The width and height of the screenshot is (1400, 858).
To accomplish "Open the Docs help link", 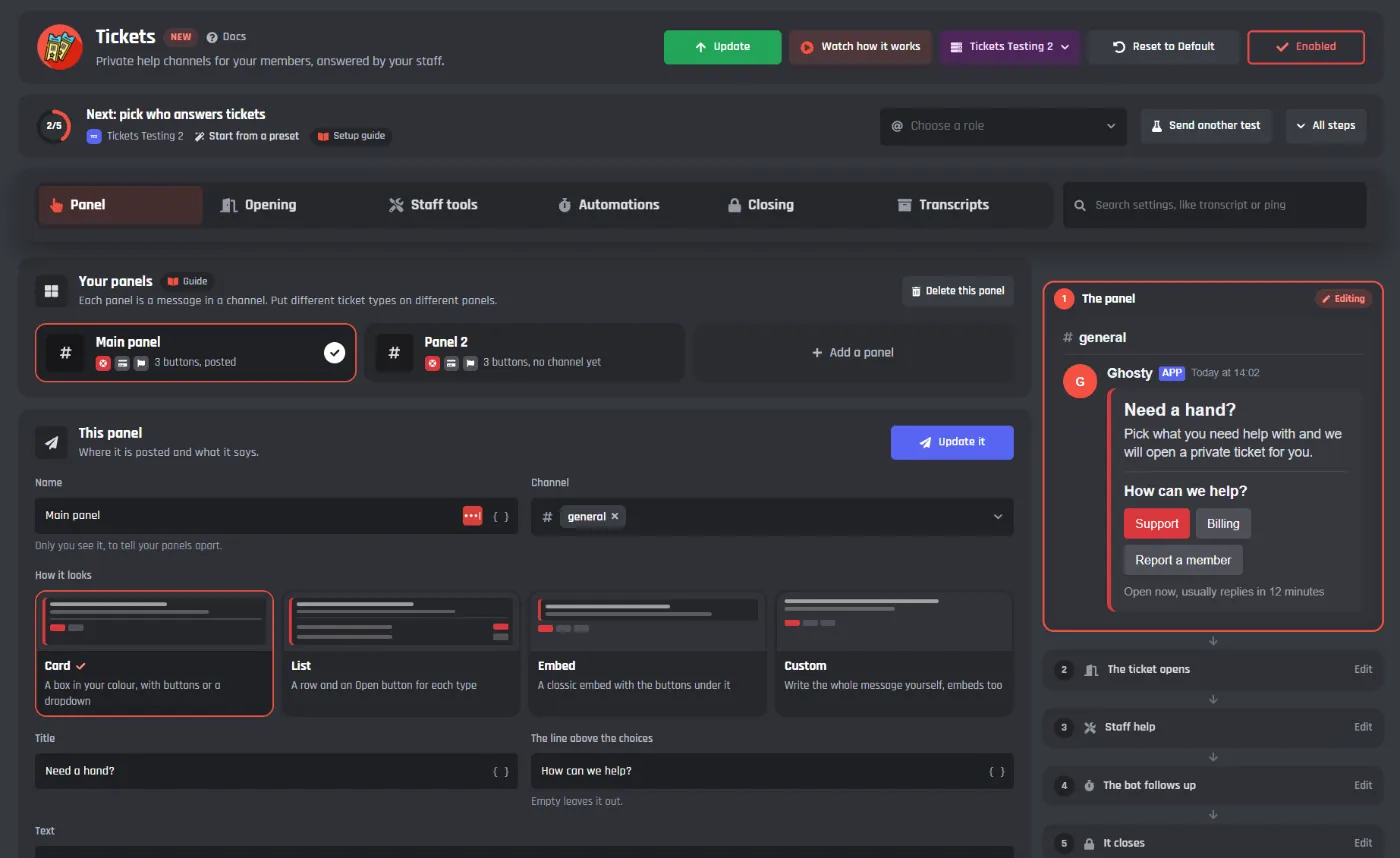I will (226, 37).
